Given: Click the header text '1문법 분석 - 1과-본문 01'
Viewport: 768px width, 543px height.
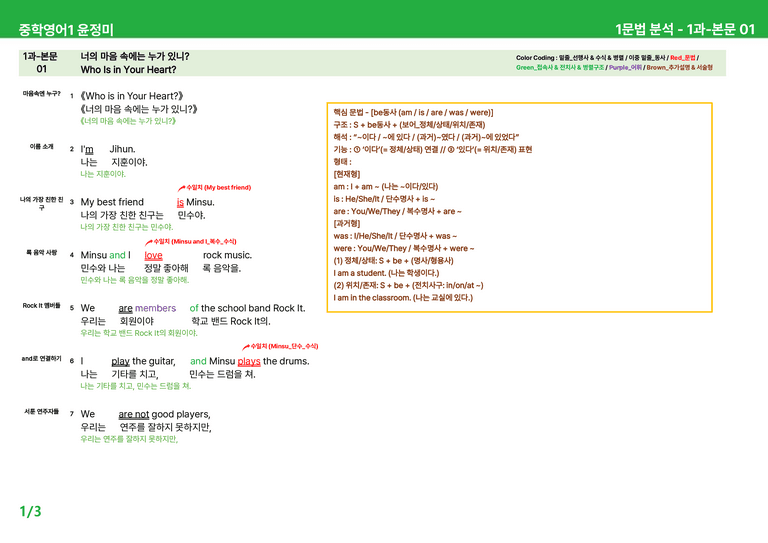Looking at the screenshot, I should (685, 29).
